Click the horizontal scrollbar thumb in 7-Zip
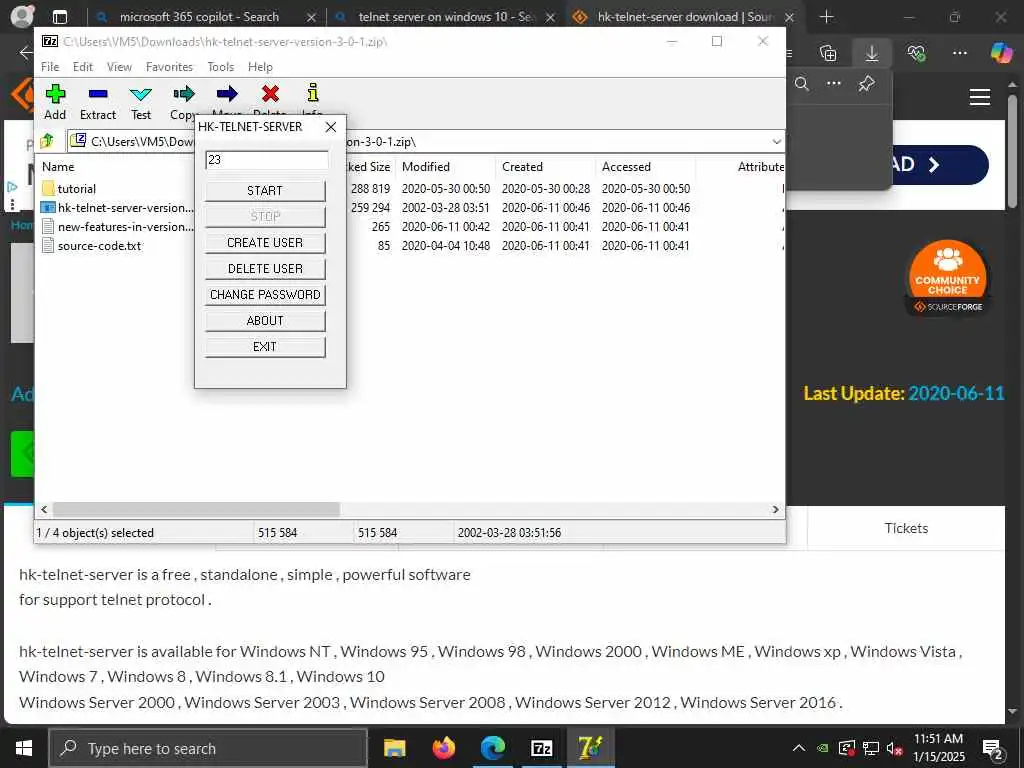This screenshot has width=1024, height=768. (196, 509)
